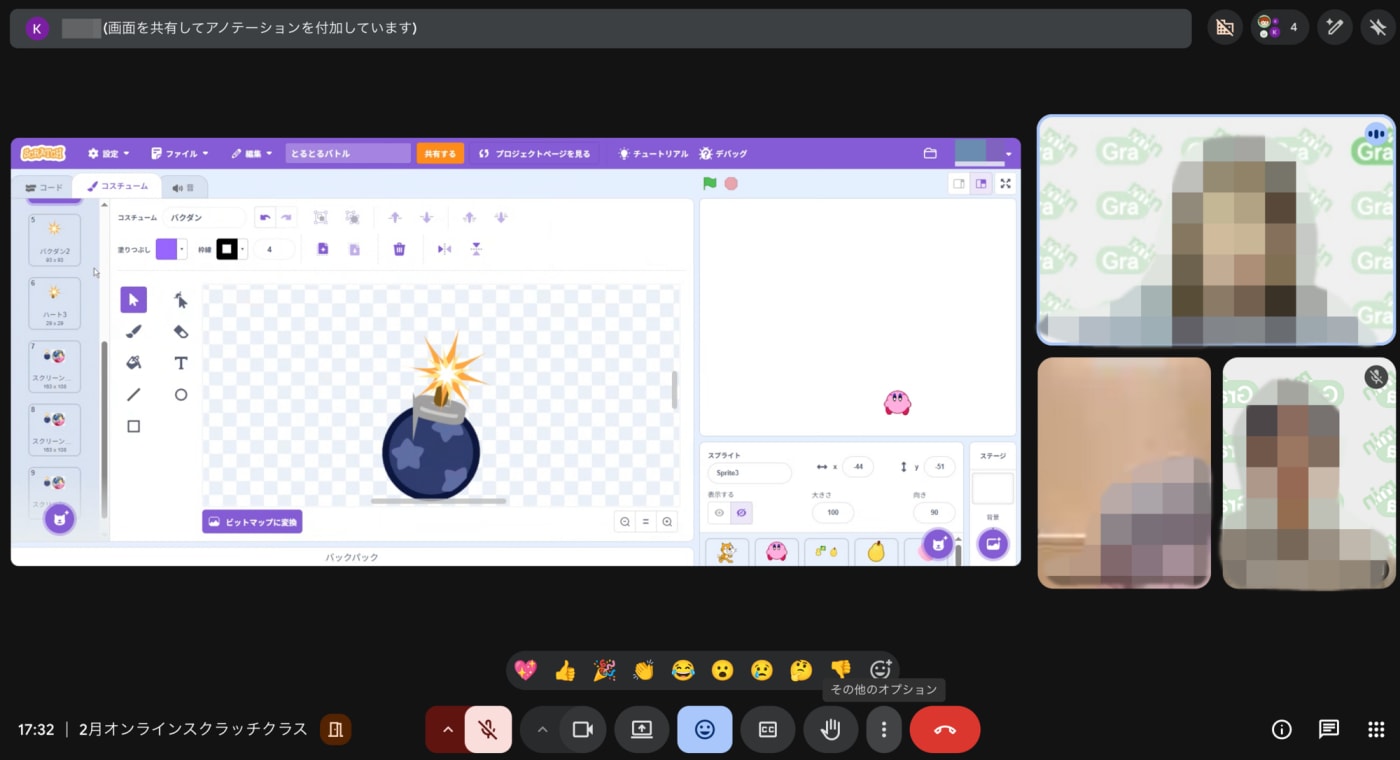Image resolution: width=1400 pixels, height=760 pixels.
Task: Choose the Text tool
Action: point(181,363)
